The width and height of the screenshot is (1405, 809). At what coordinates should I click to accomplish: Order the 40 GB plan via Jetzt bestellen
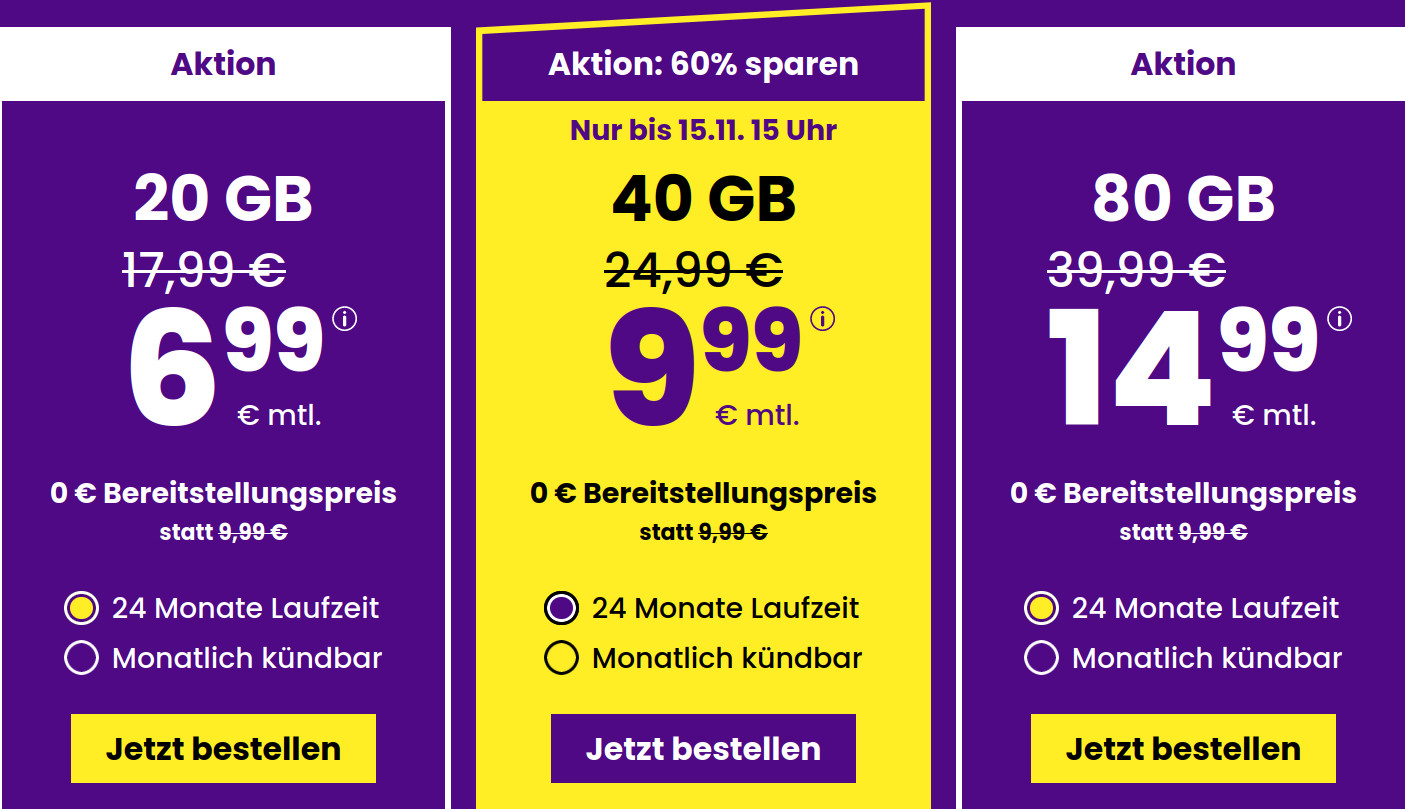click(702, 748)
